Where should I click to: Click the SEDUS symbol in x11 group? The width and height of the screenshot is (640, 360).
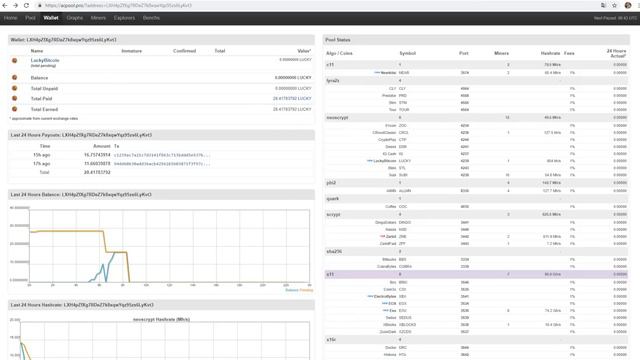(405, 318)
